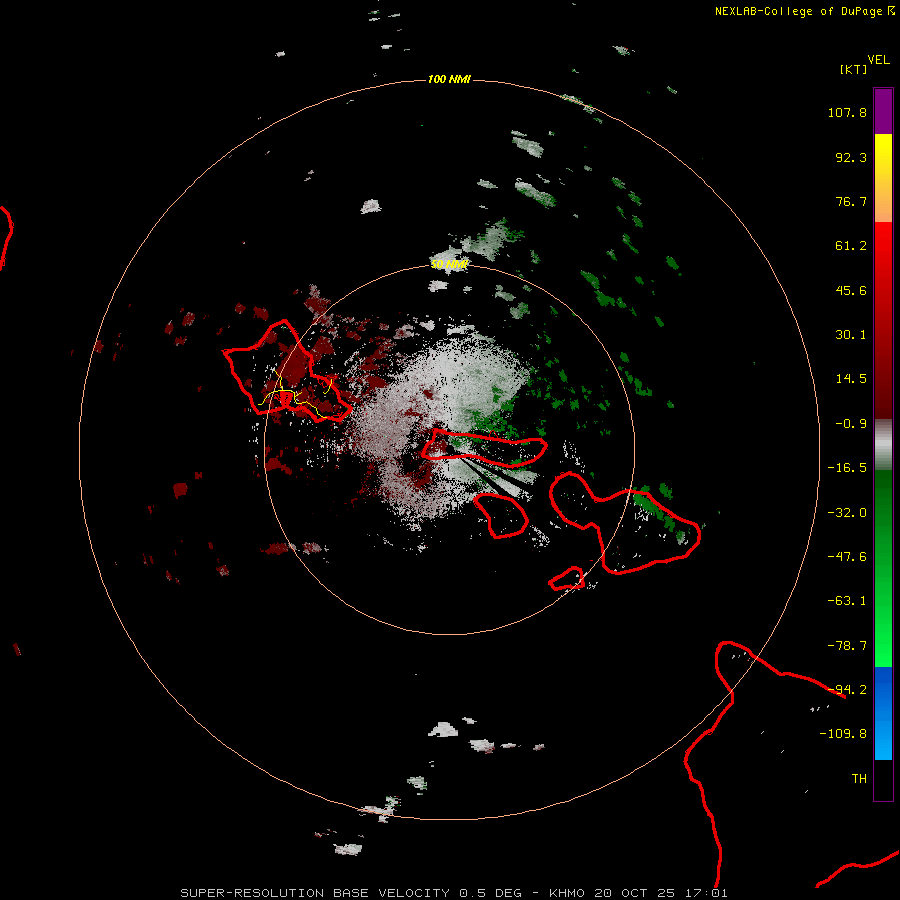This screenshot has height=900, width=900.
Task: Click the VEL legend title
Action: (878, 60)
